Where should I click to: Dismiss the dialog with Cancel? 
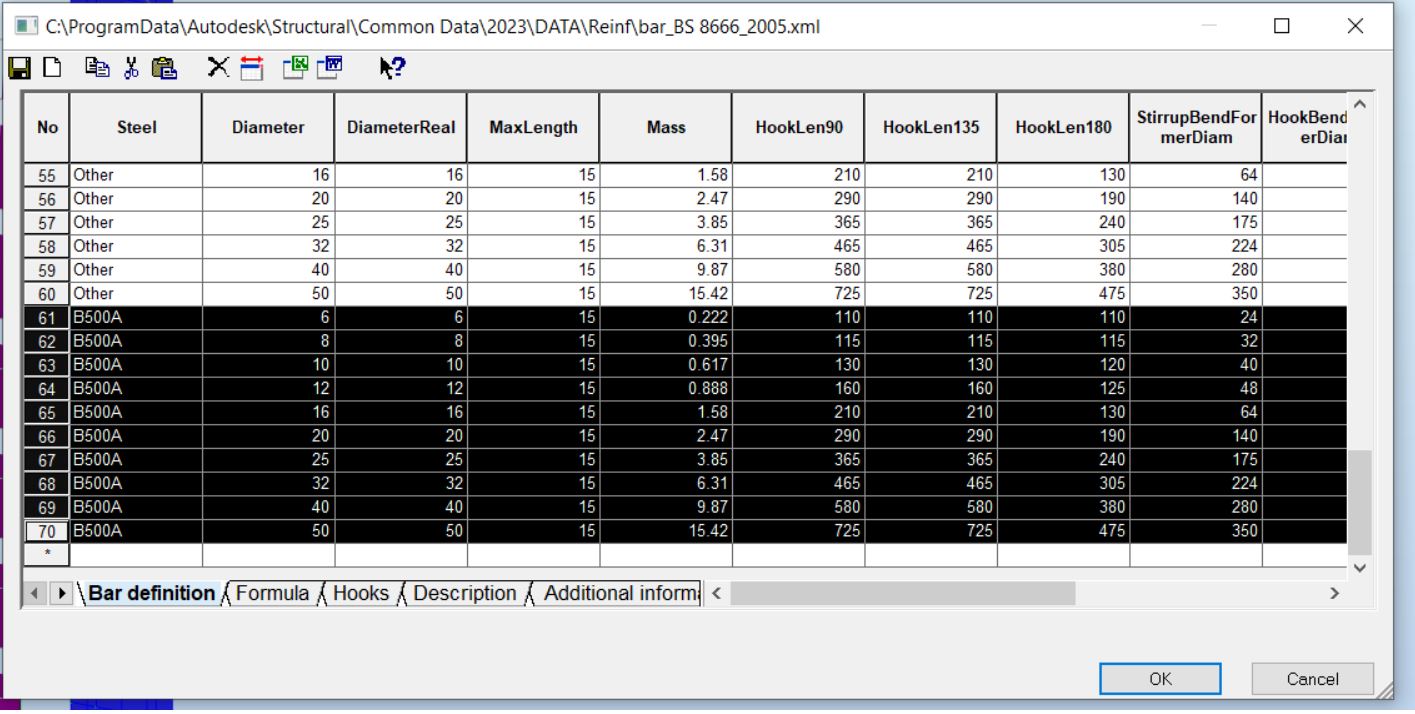[x=1311, y=679]
